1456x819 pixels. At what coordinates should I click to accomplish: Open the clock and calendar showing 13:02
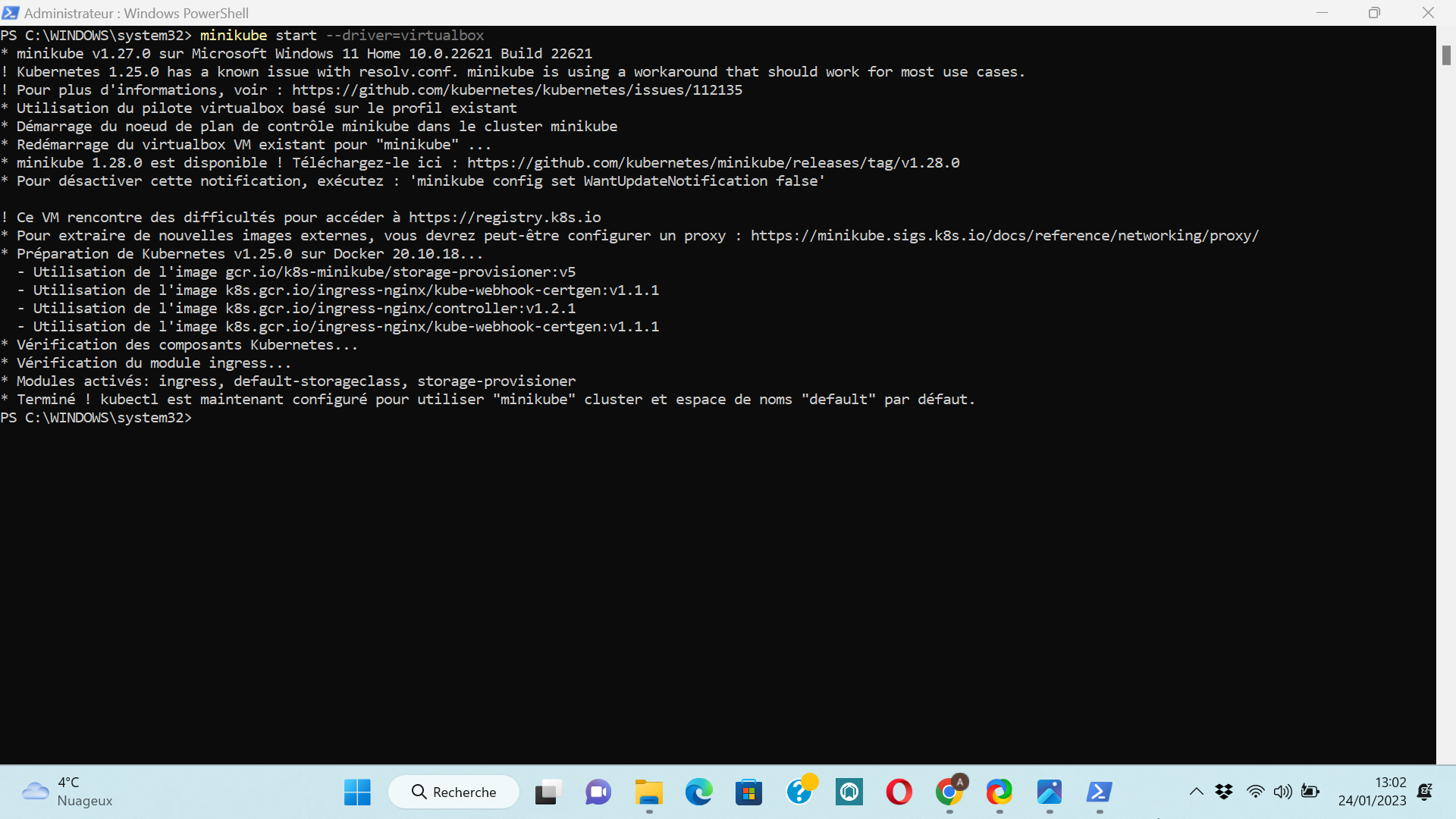tap(1372, 792)
